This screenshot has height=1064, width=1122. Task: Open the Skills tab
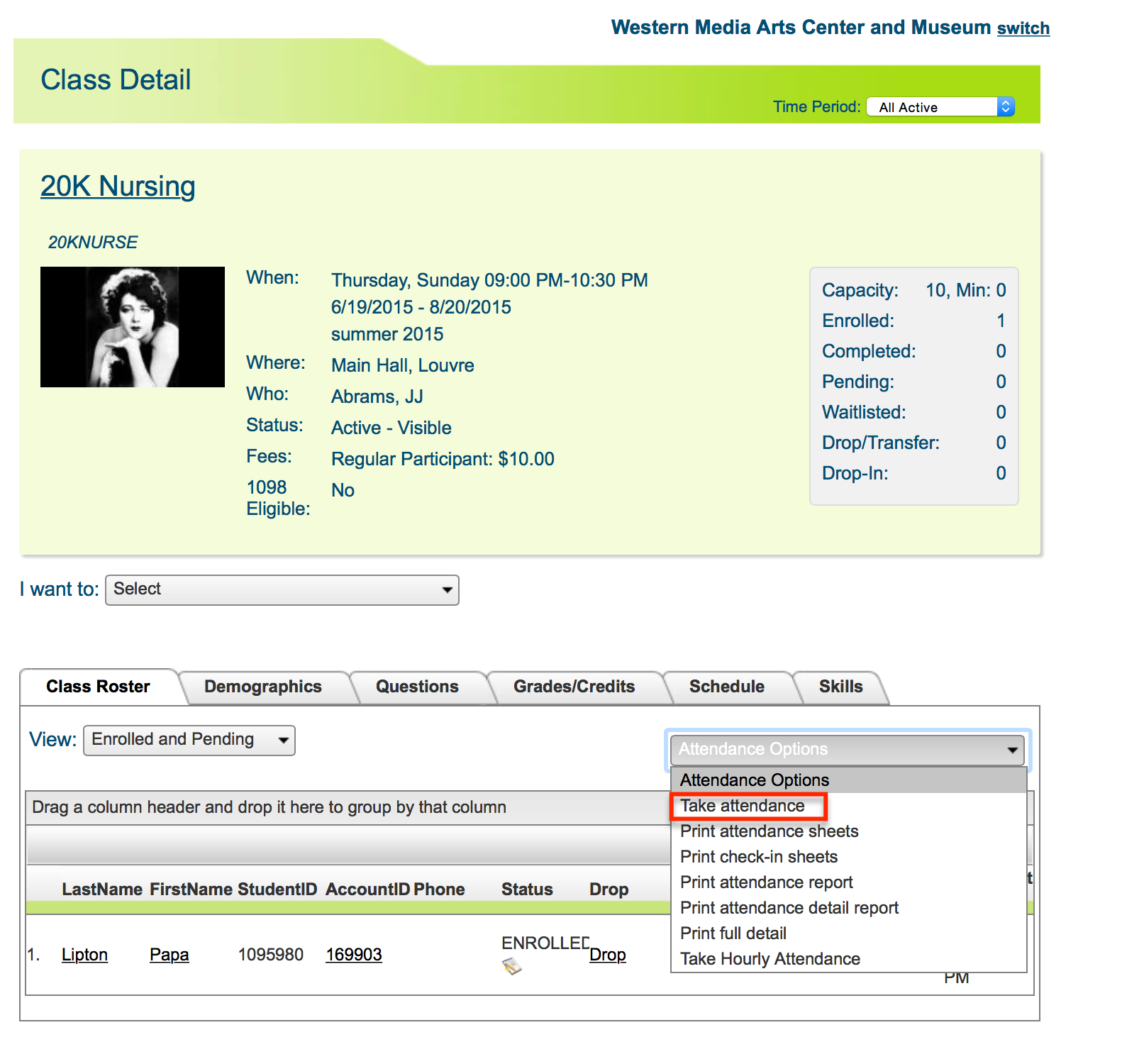tap(840, 687)
